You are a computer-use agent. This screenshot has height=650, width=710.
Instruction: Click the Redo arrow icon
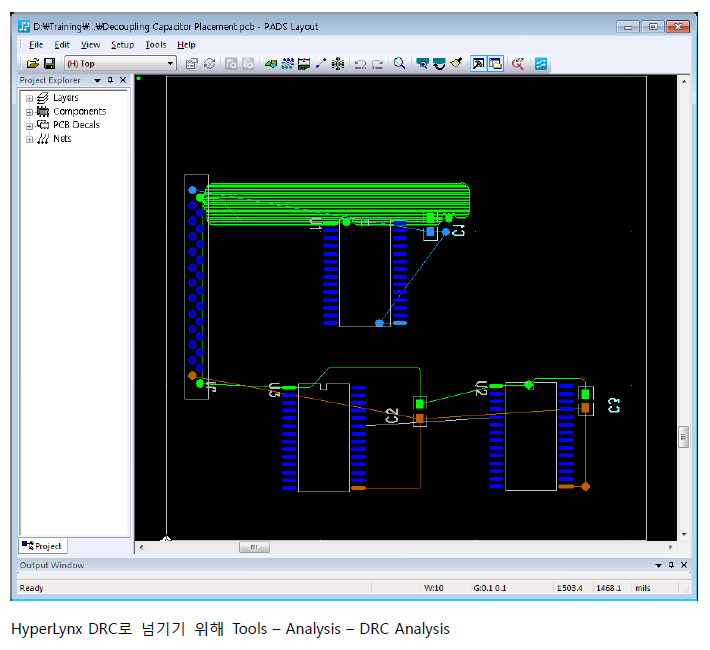tap(377, 64)
